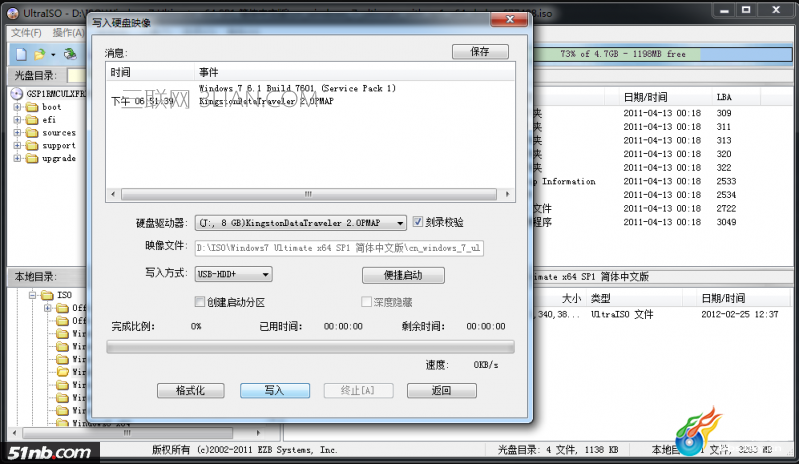Select the GSP1RMCULXFR disc root icon

[17, 94]
